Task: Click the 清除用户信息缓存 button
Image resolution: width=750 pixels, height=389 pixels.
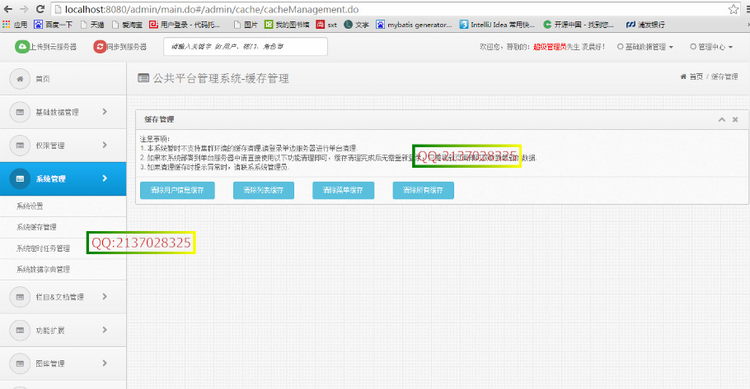Action: click(177, 190)
